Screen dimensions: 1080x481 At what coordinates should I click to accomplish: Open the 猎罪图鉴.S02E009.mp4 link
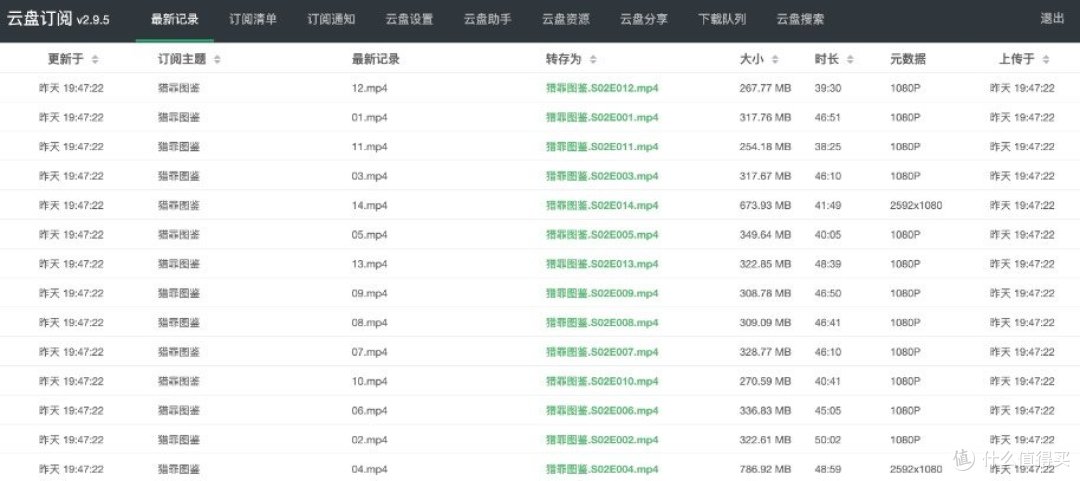(x=602, y=294)
